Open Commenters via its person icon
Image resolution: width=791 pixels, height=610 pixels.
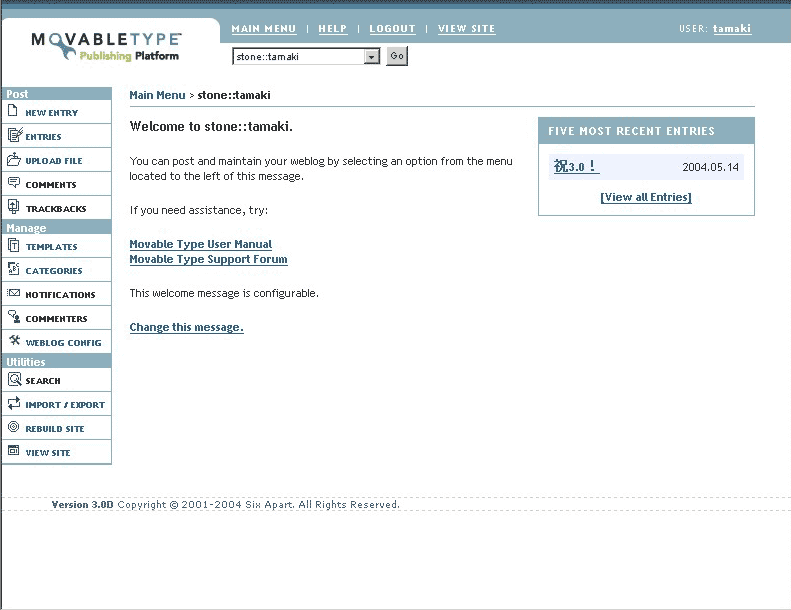tap(14, 318)
